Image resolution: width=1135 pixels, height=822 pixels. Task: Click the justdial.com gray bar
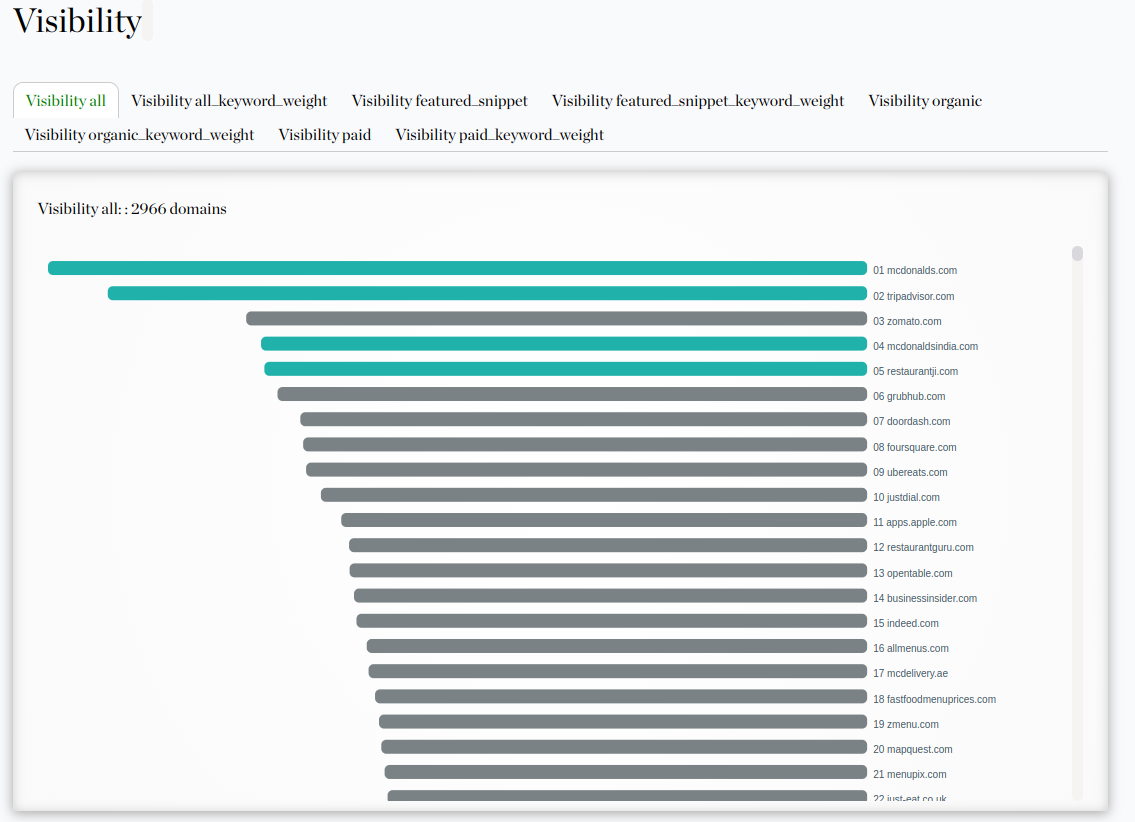[594, 495]
